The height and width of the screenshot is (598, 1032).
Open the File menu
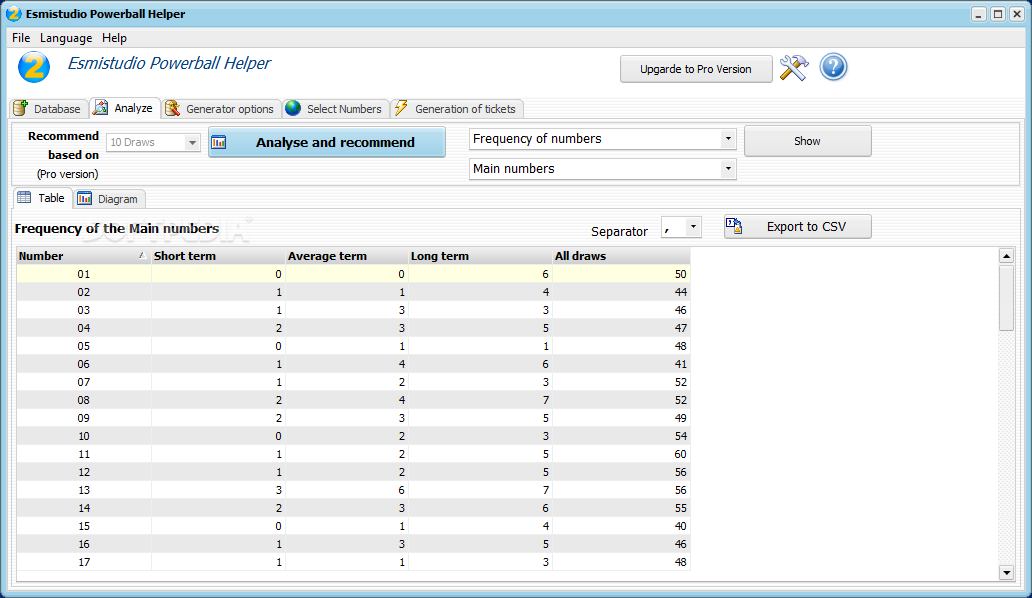click(x=21, y=37)
